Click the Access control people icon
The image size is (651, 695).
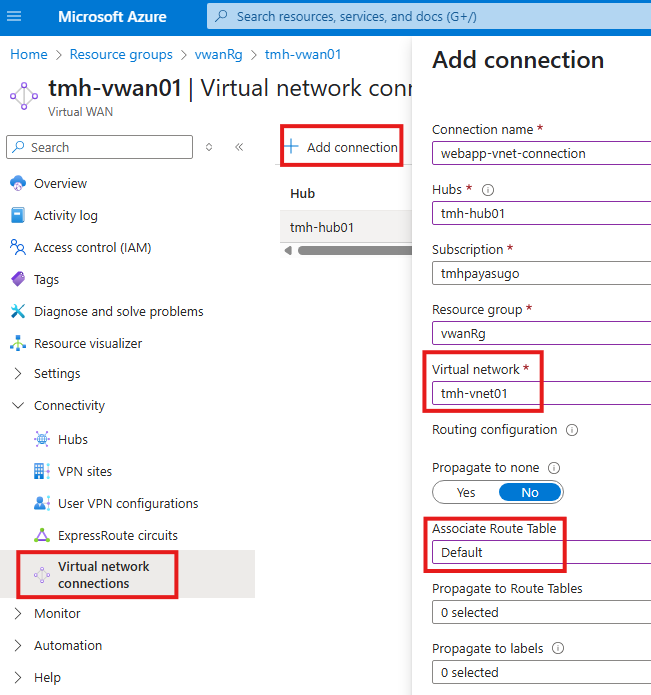18,247
